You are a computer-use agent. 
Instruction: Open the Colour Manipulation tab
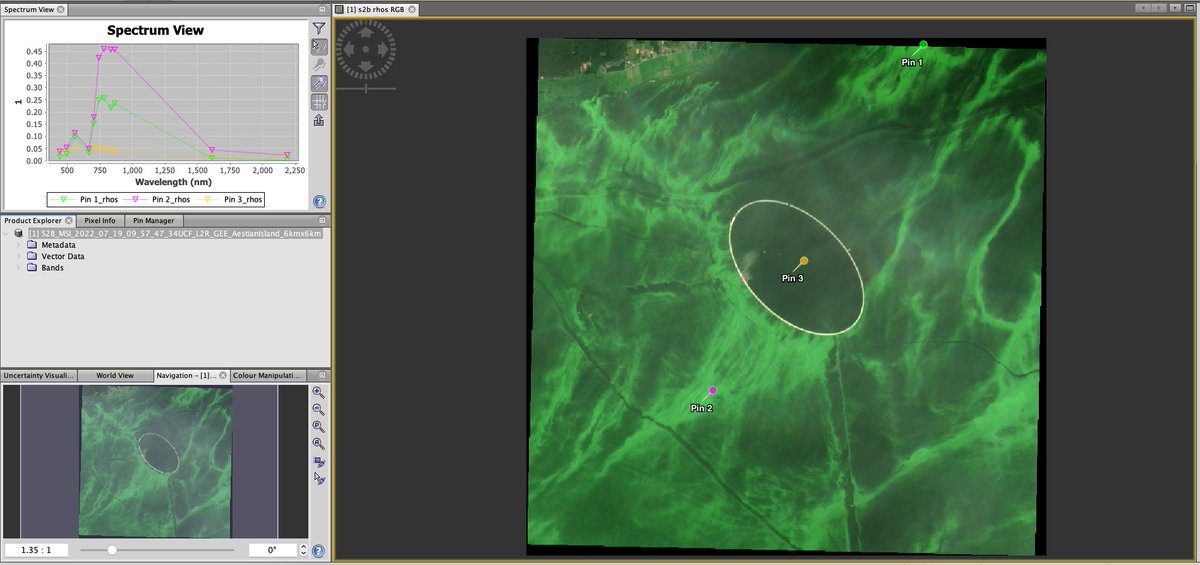[267, 375]
